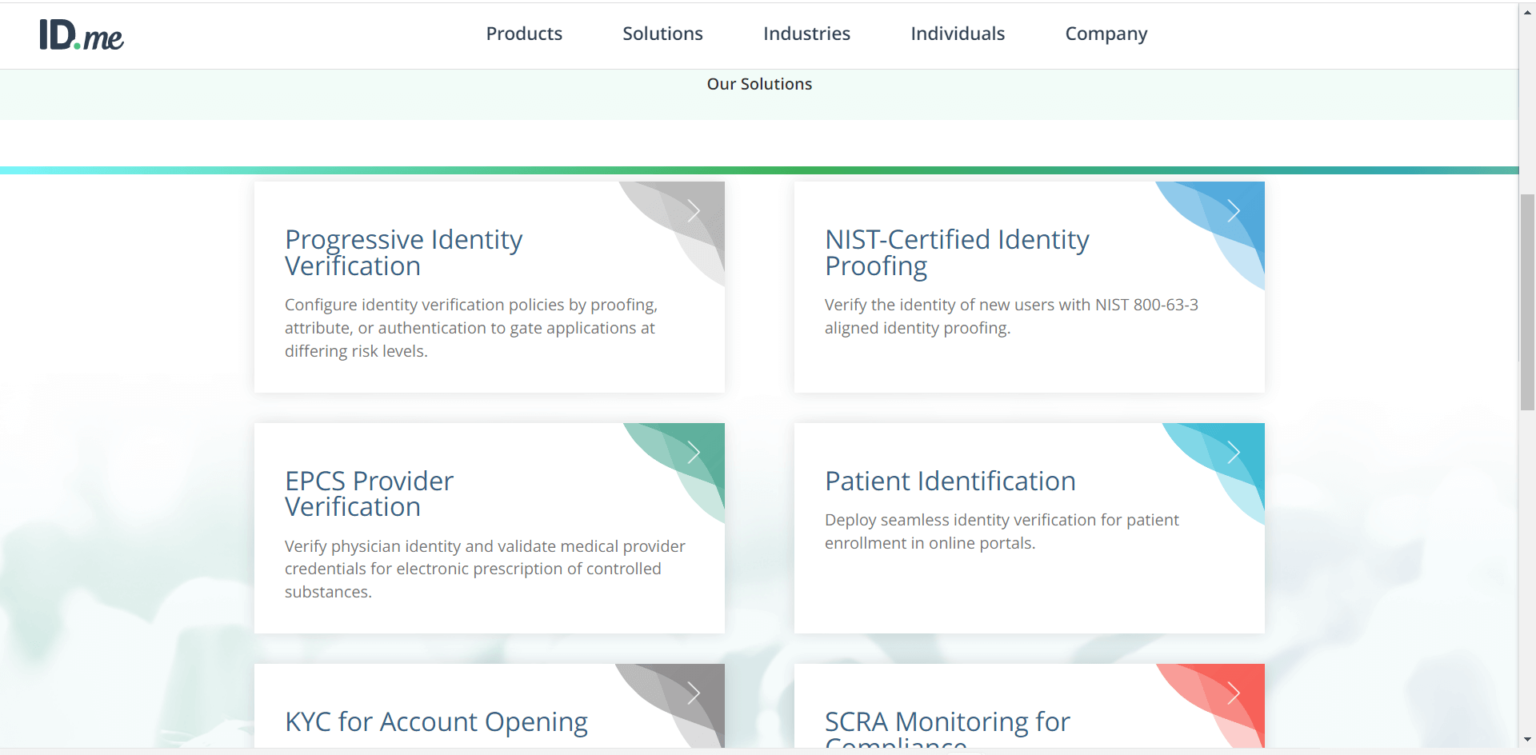Click arrow on Progressive Identity Verification card
This screenshot has width=1536, height=755.
point(693,211)
